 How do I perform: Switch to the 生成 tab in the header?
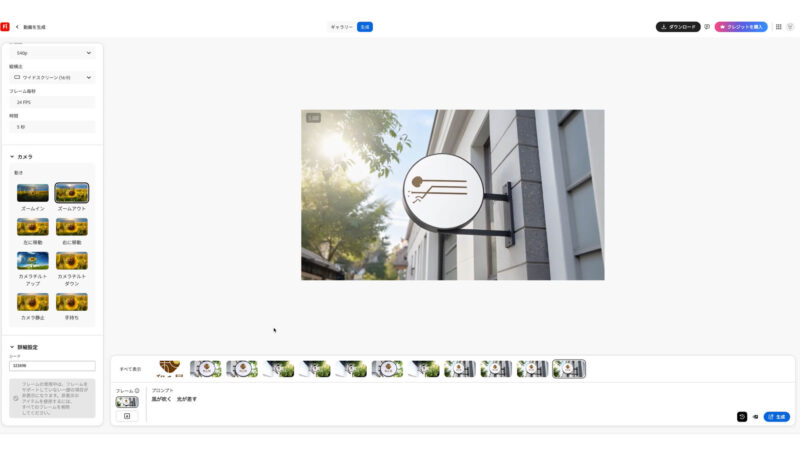pyautogui.click(x=365, y=27)
